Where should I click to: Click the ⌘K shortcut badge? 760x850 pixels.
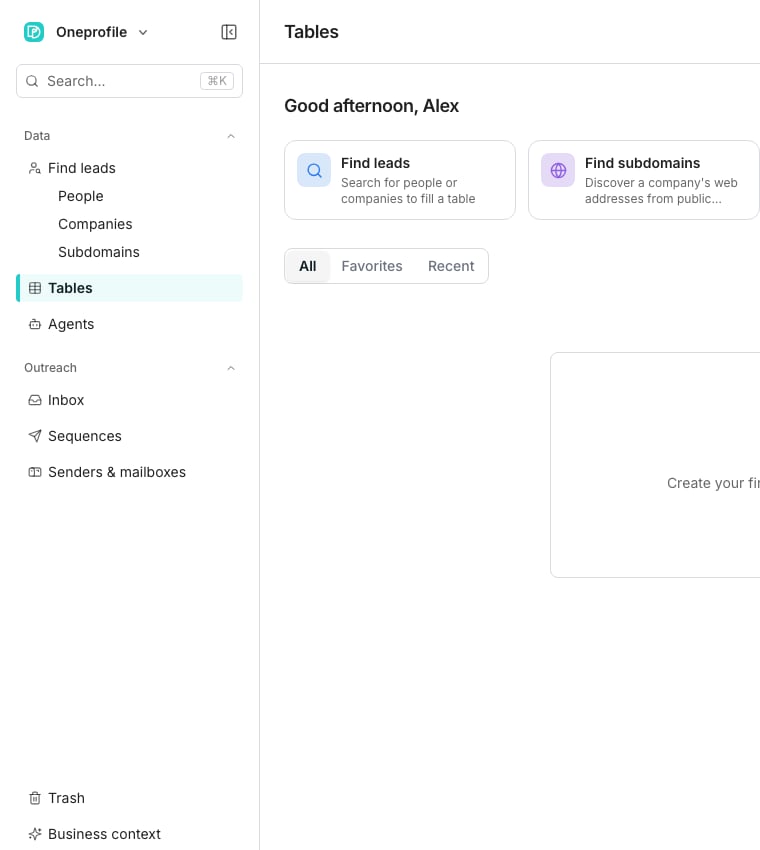click(x=217, y=81)
